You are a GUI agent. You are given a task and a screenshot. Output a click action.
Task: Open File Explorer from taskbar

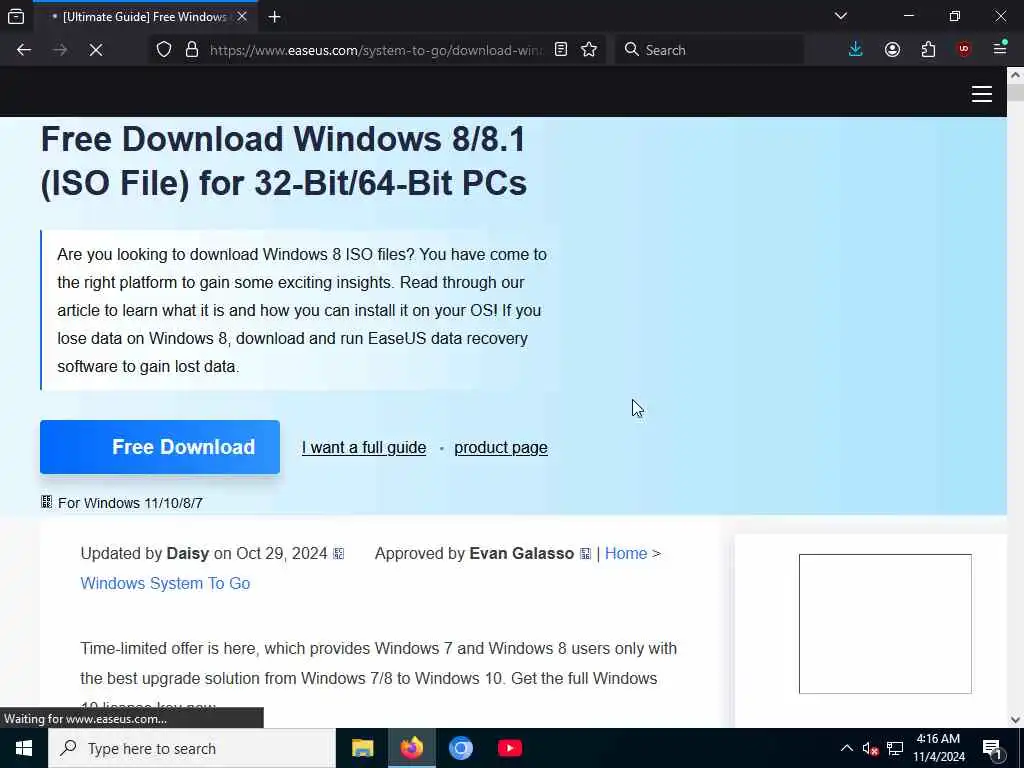click(x=362, y=748)
